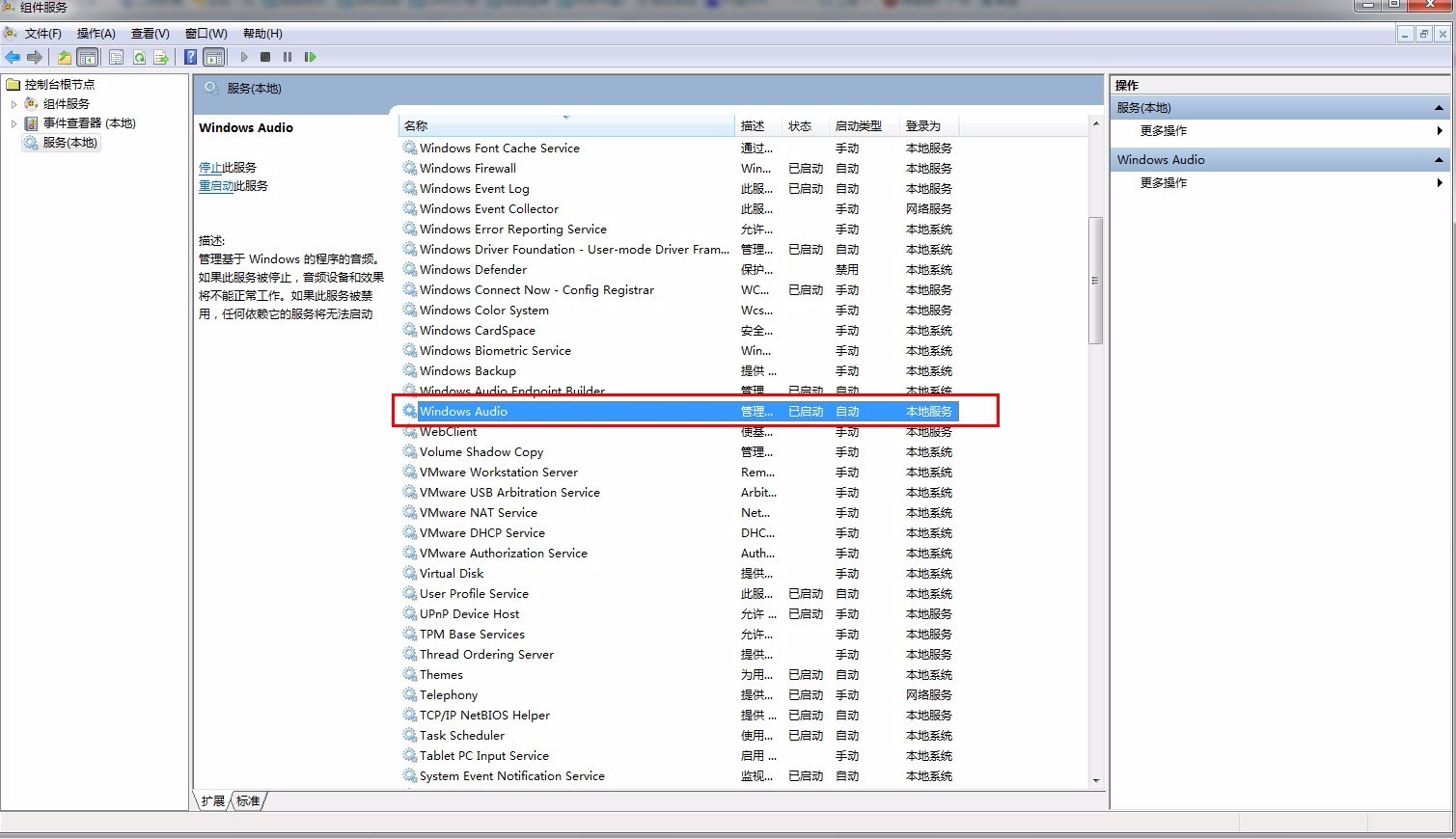Click the 停止 link to stop the service
This screenshot has width=1456, height=839.
(210, 167)
